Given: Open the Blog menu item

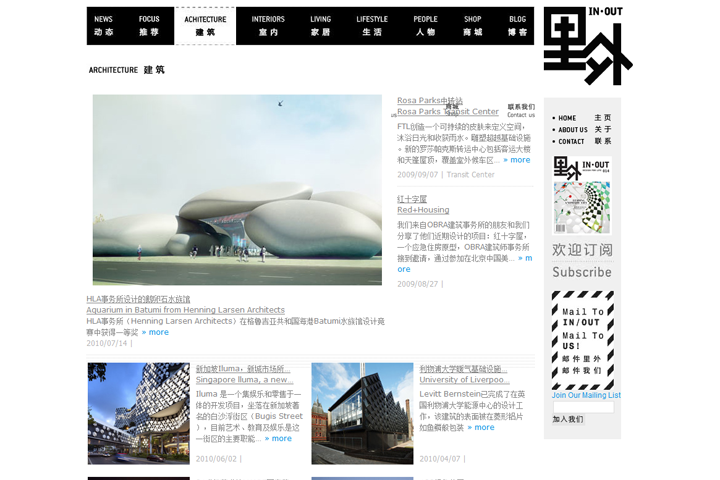Looking at the screenshot, I should click(x=517, y=25).
